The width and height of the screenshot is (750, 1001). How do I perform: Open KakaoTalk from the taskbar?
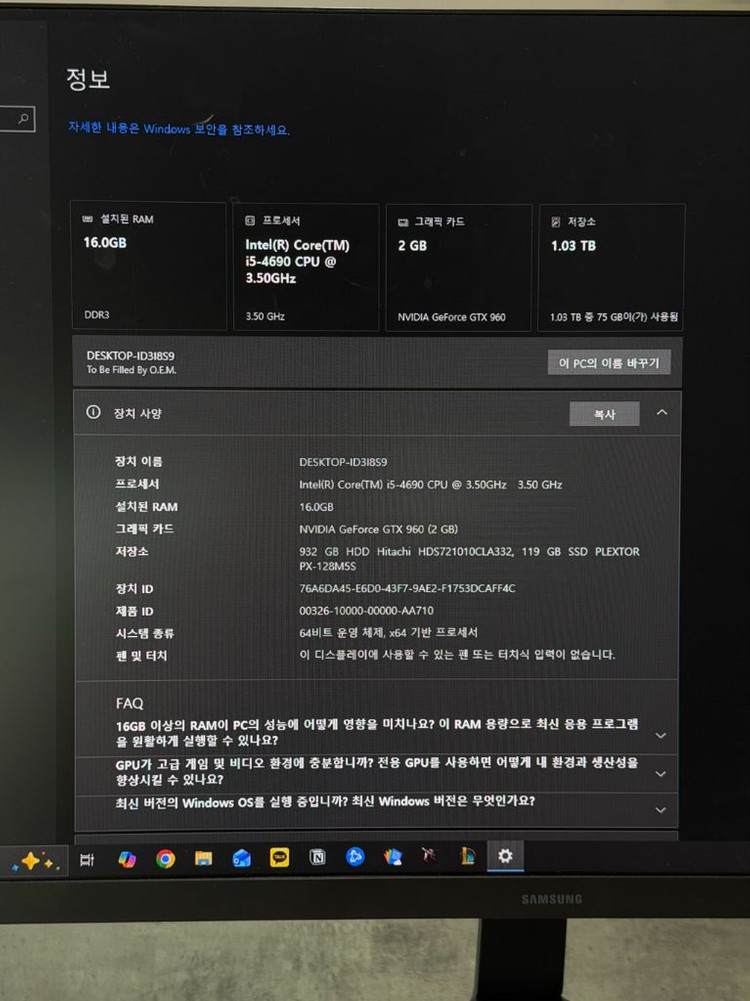click(279, 857)
